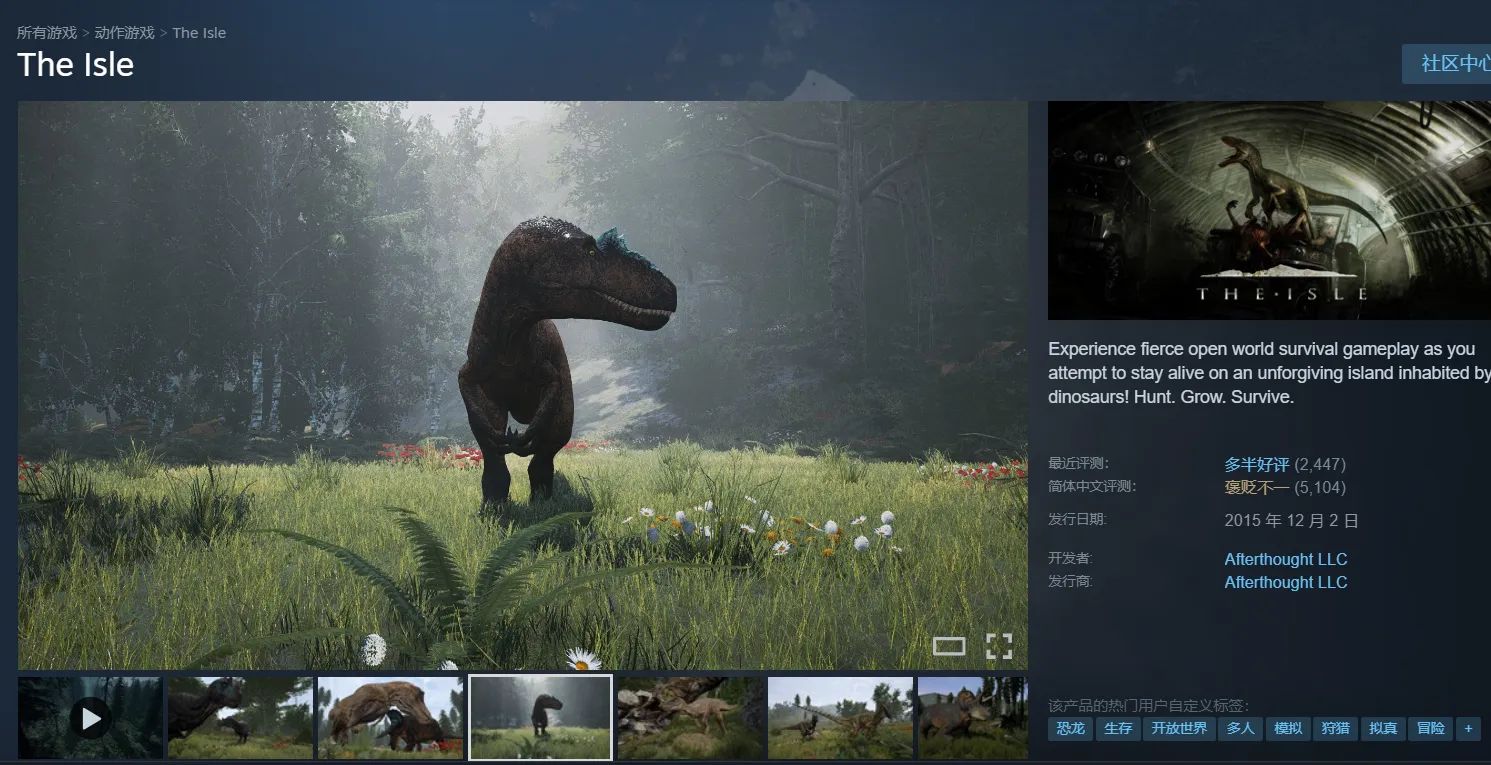The image size is (1491, 765).
Task: Click the 开发者 label
Action: click(x=1070, y=558)
